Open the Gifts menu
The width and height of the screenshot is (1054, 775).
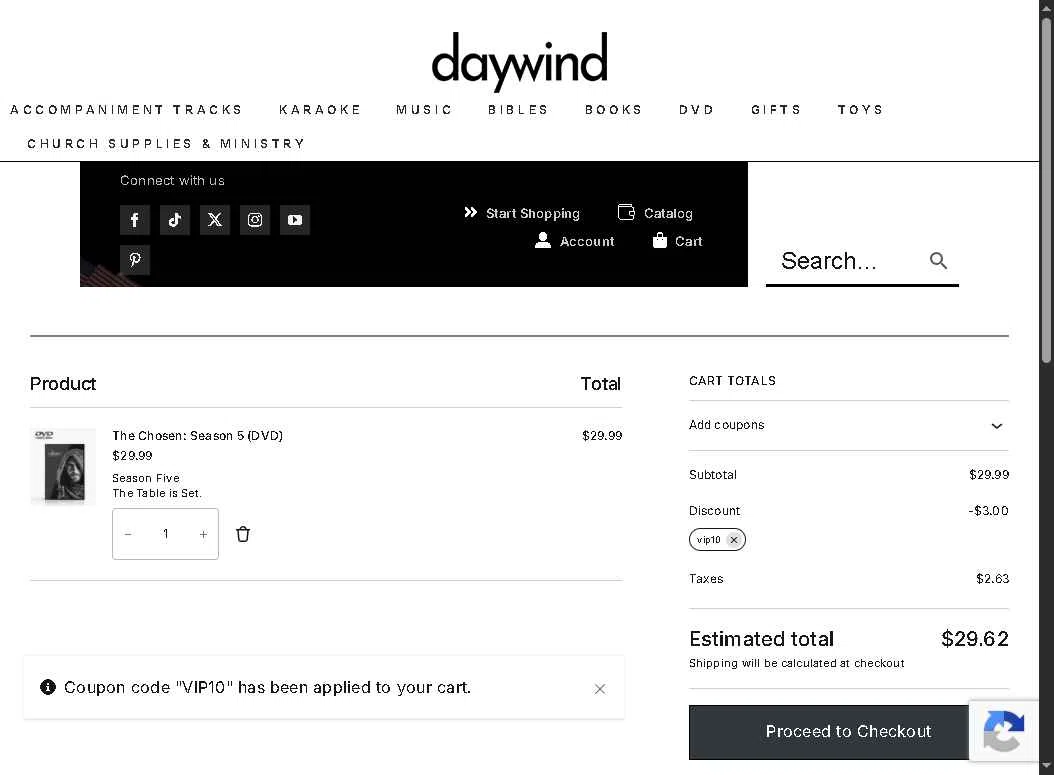(776, 110)
